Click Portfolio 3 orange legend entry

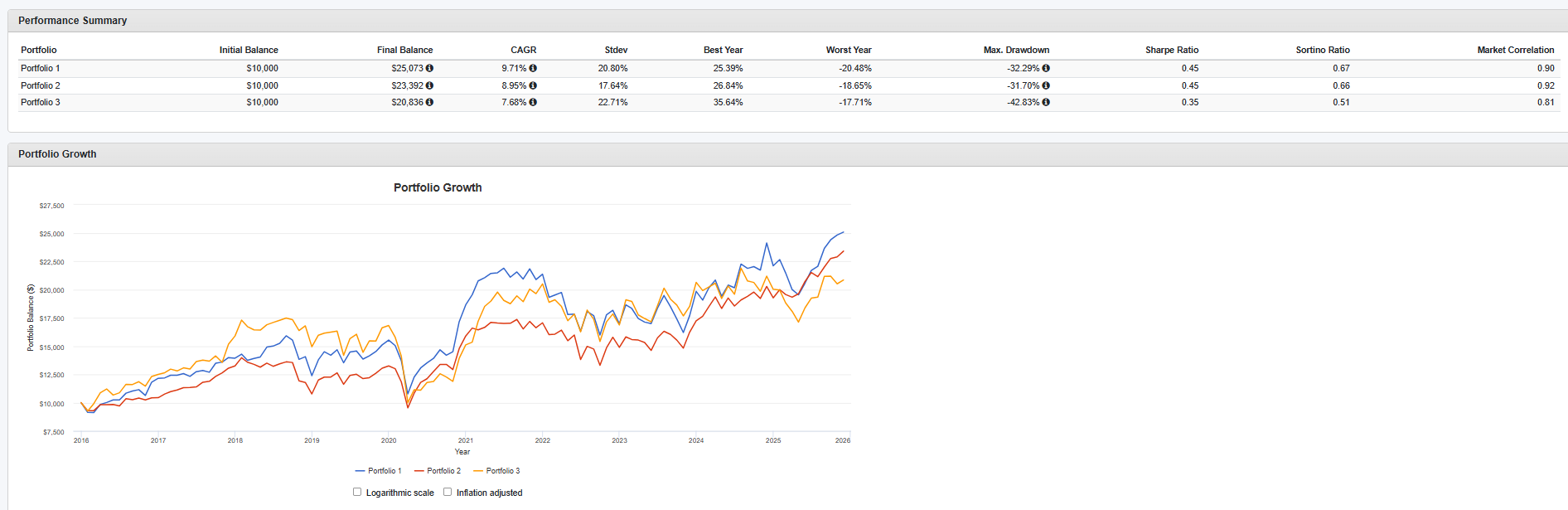[x=497, y=471]
